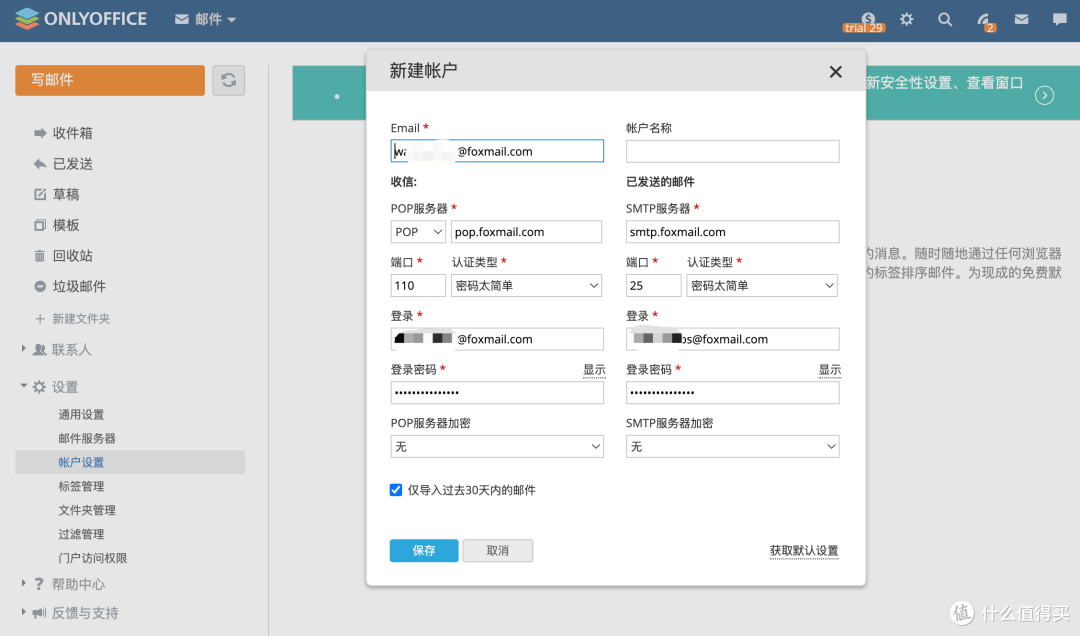
Task: Click the POP 登录密码 password field
Action: (x=497, y=393)
